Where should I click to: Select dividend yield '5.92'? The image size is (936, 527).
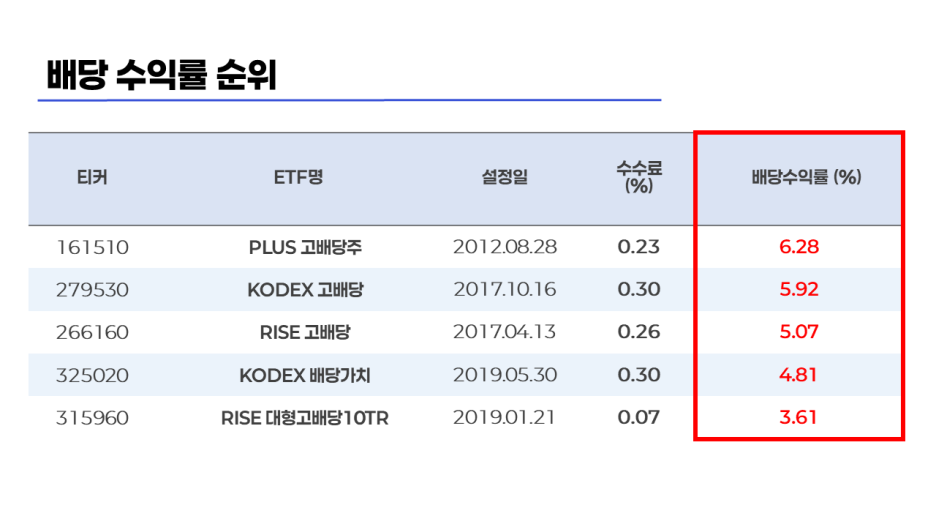tap(799, 289)
